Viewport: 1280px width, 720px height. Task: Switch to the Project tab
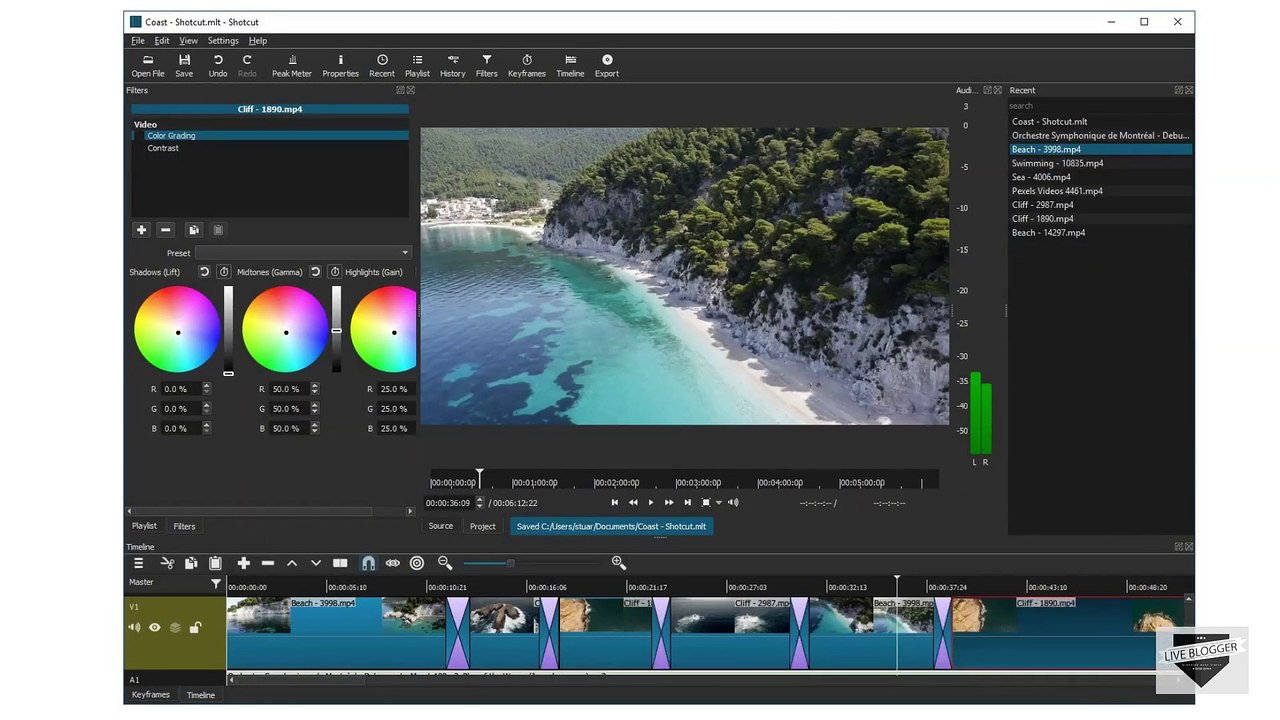coord(482,526)
